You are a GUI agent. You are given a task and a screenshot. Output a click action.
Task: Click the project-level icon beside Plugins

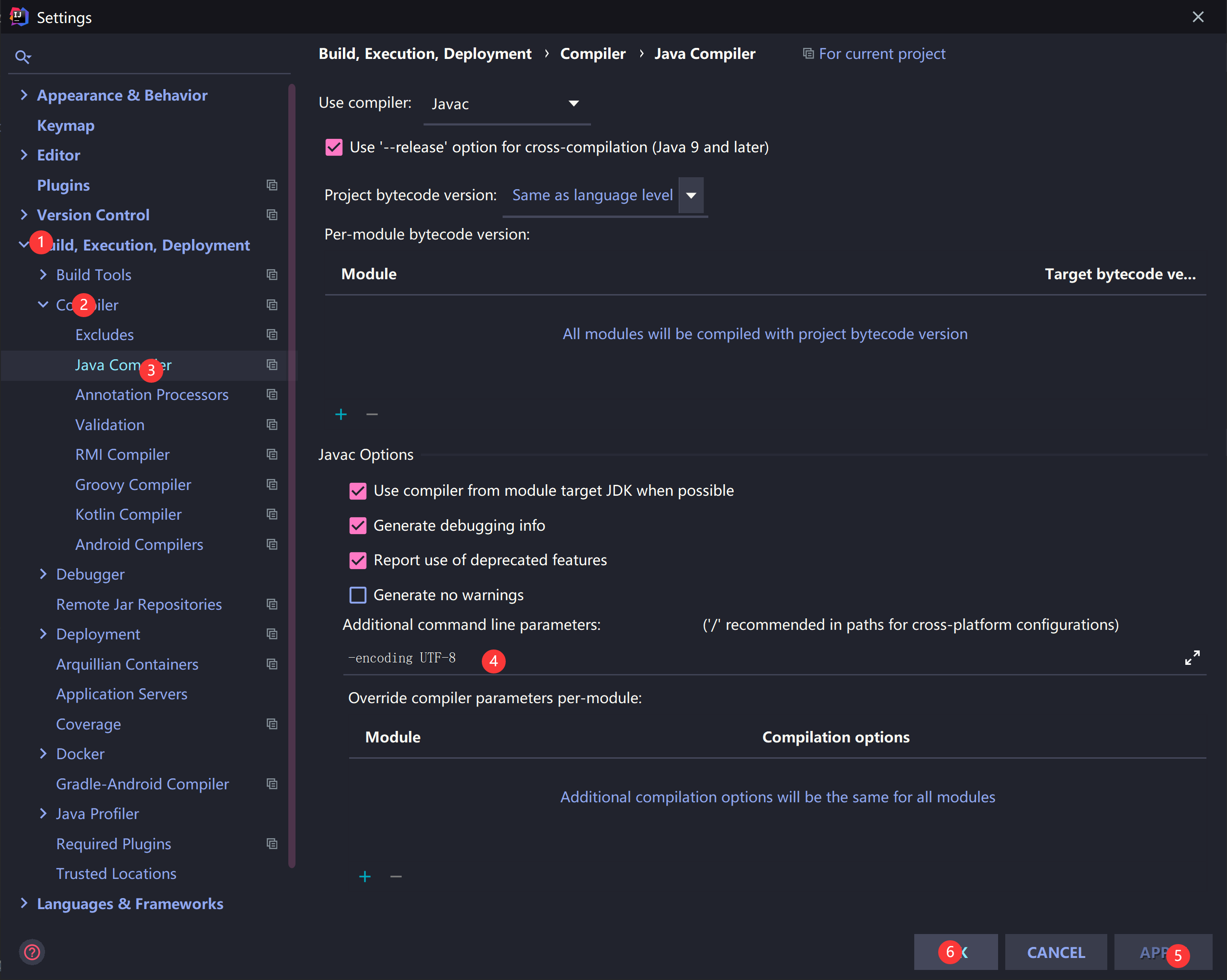pos(272,185)
